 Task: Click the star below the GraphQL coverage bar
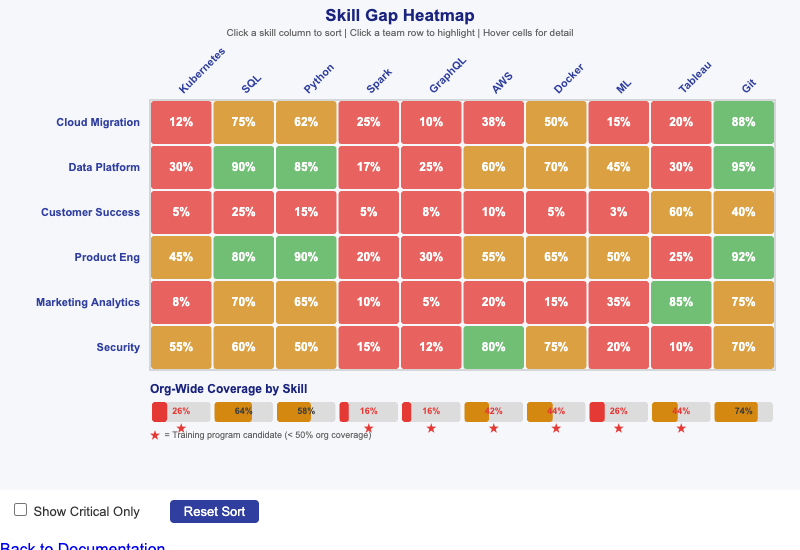[x=431, y=428]
